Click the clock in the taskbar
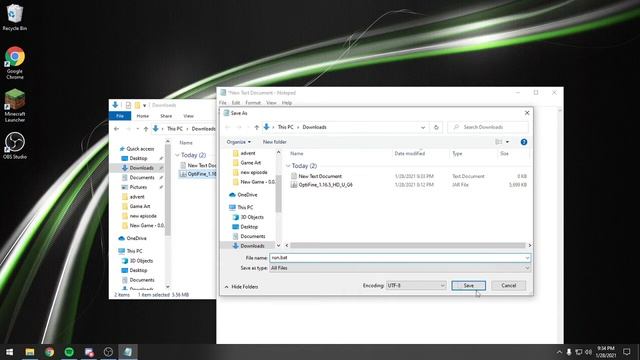The width and height of the screenshot is (640, 360). pyautogui.click(x=606, y=352)
